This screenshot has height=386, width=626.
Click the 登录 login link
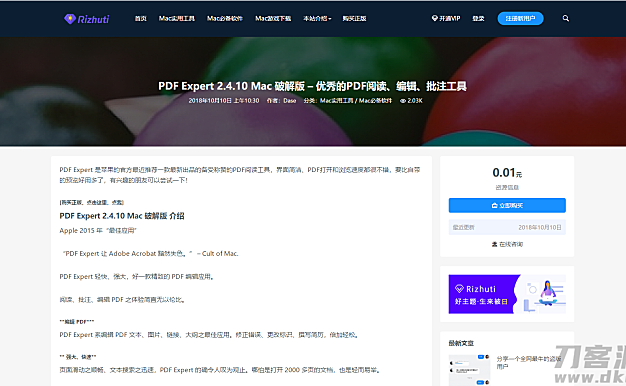(x=478, y=18)
